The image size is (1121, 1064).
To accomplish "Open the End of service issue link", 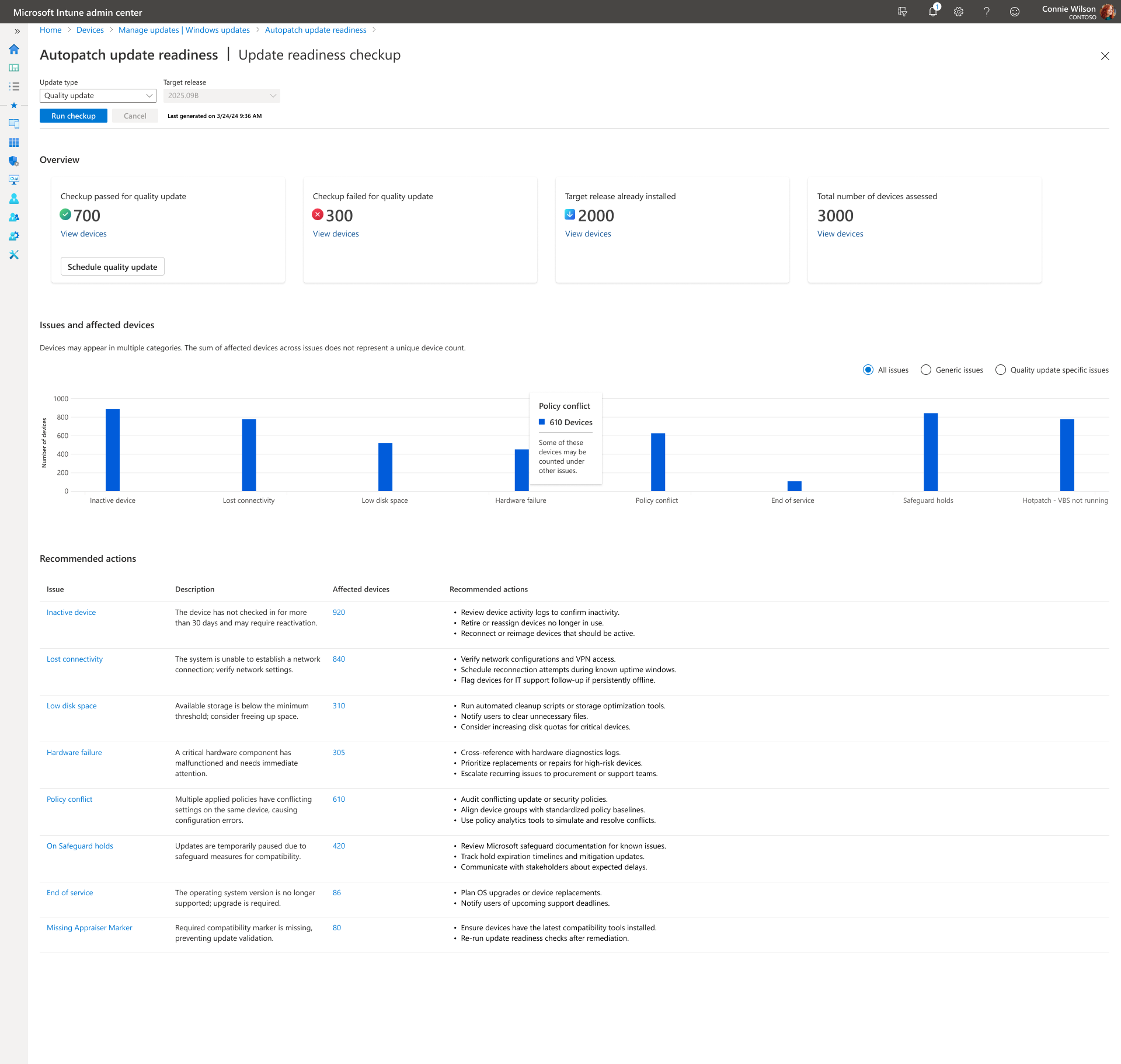I will pyautogui.click(x=70, y=893).
